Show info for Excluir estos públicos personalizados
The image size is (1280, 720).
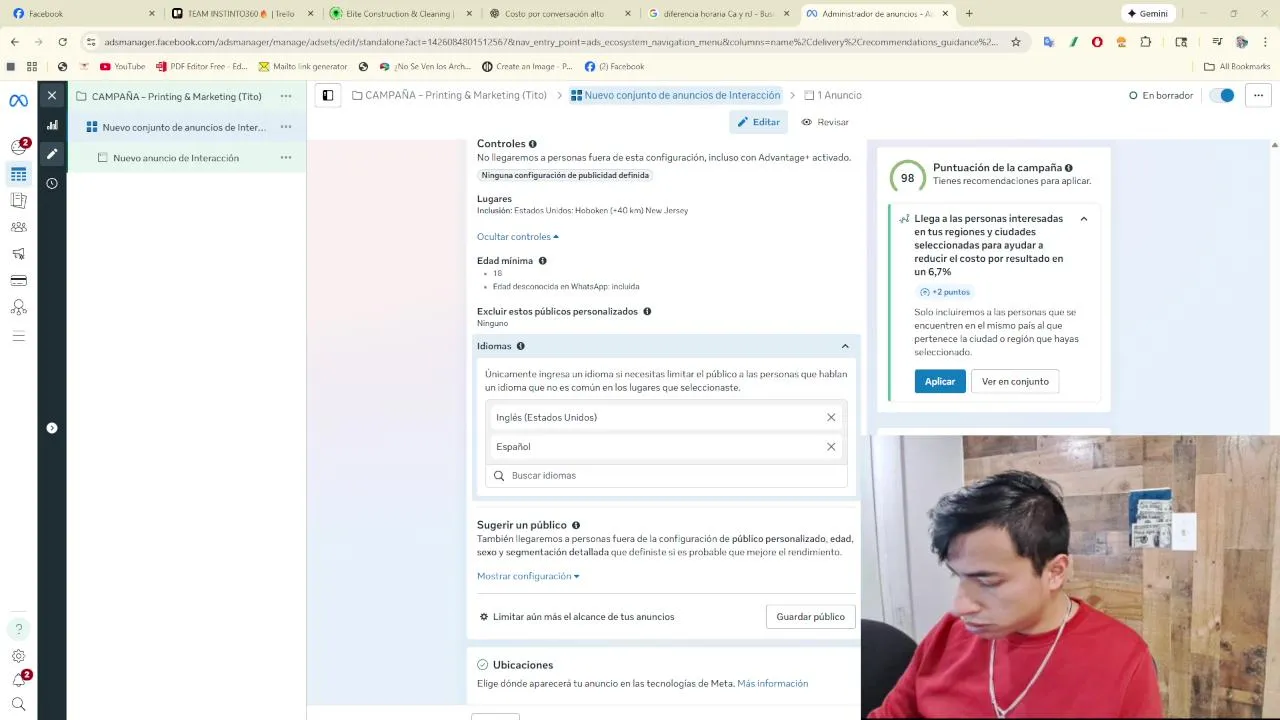pyautogui.click(x=647, y=311)
